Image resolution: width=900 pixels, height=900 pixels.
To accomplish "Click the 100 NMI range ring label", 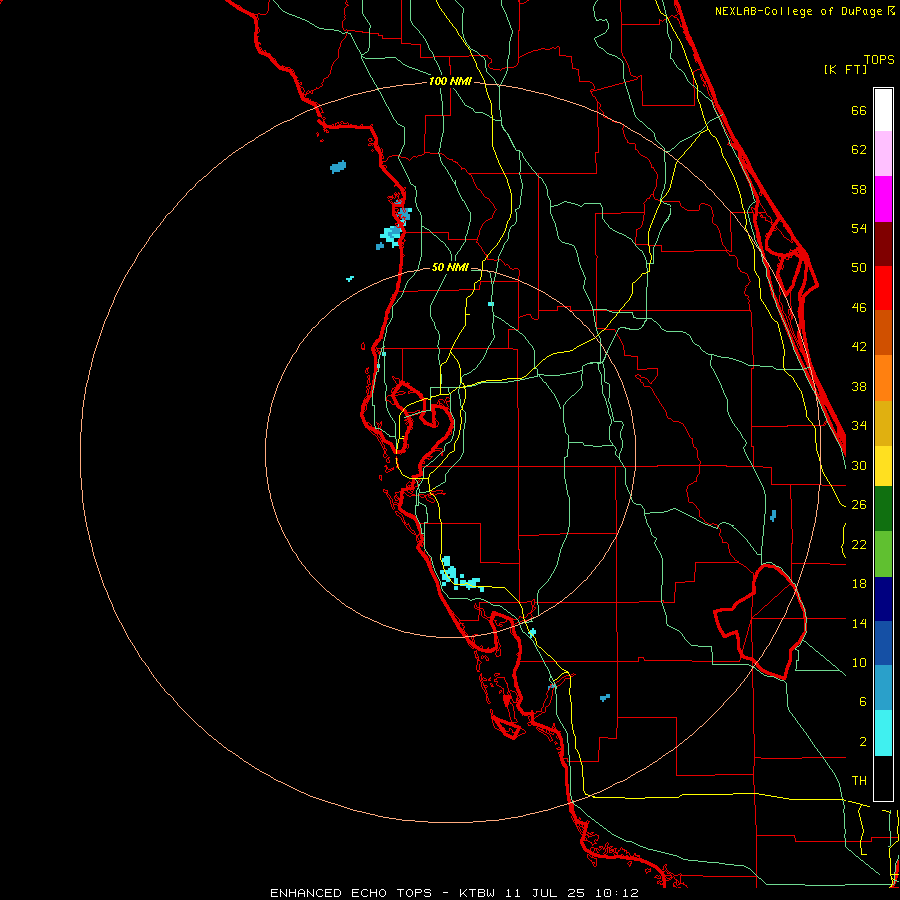I will tap(450, 81).
